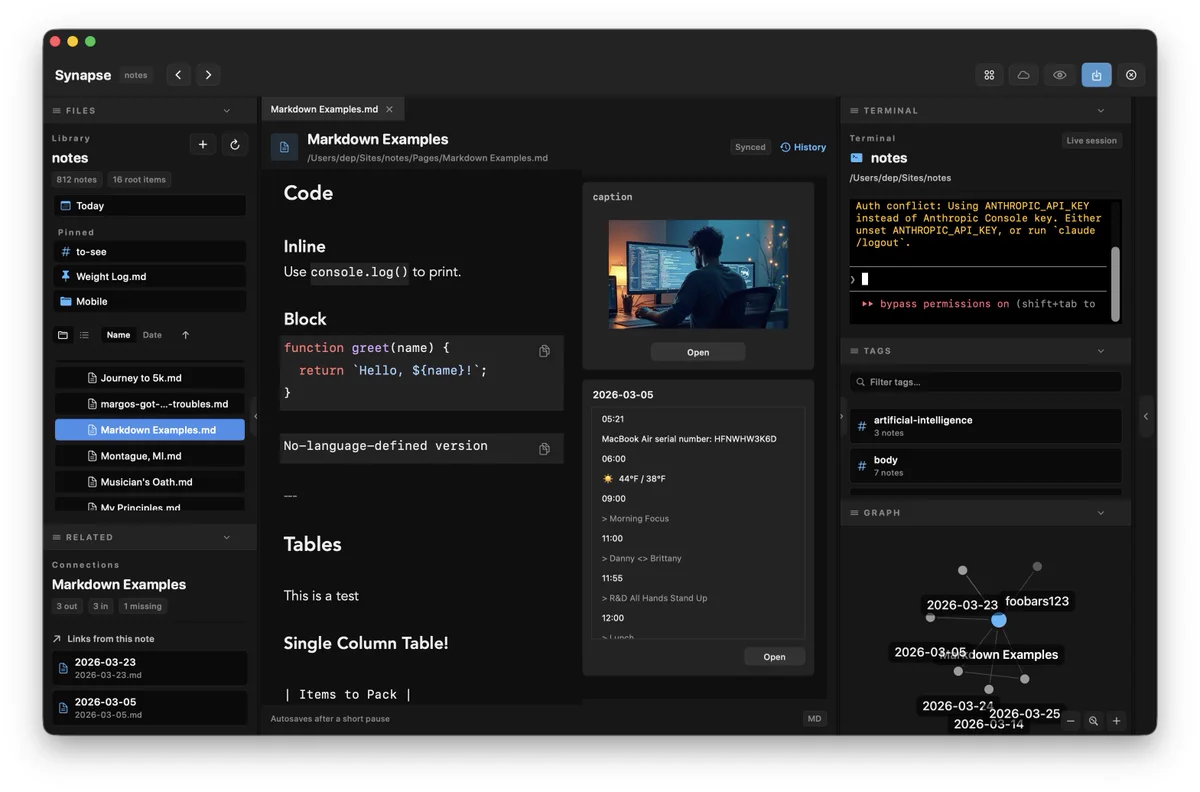Click the document icon beside the note title
Screen dimensions: 1200x792
click(284, 147)
